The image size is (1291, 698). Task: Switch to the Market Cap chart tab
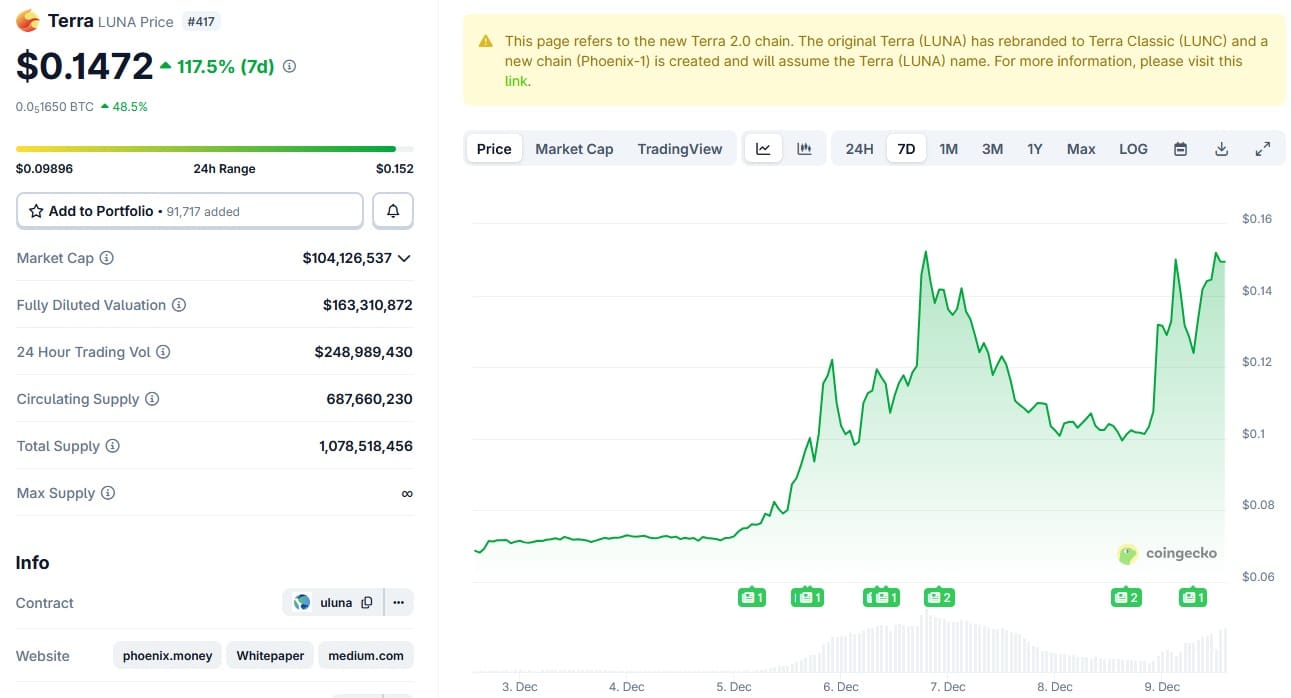[574, 149]
